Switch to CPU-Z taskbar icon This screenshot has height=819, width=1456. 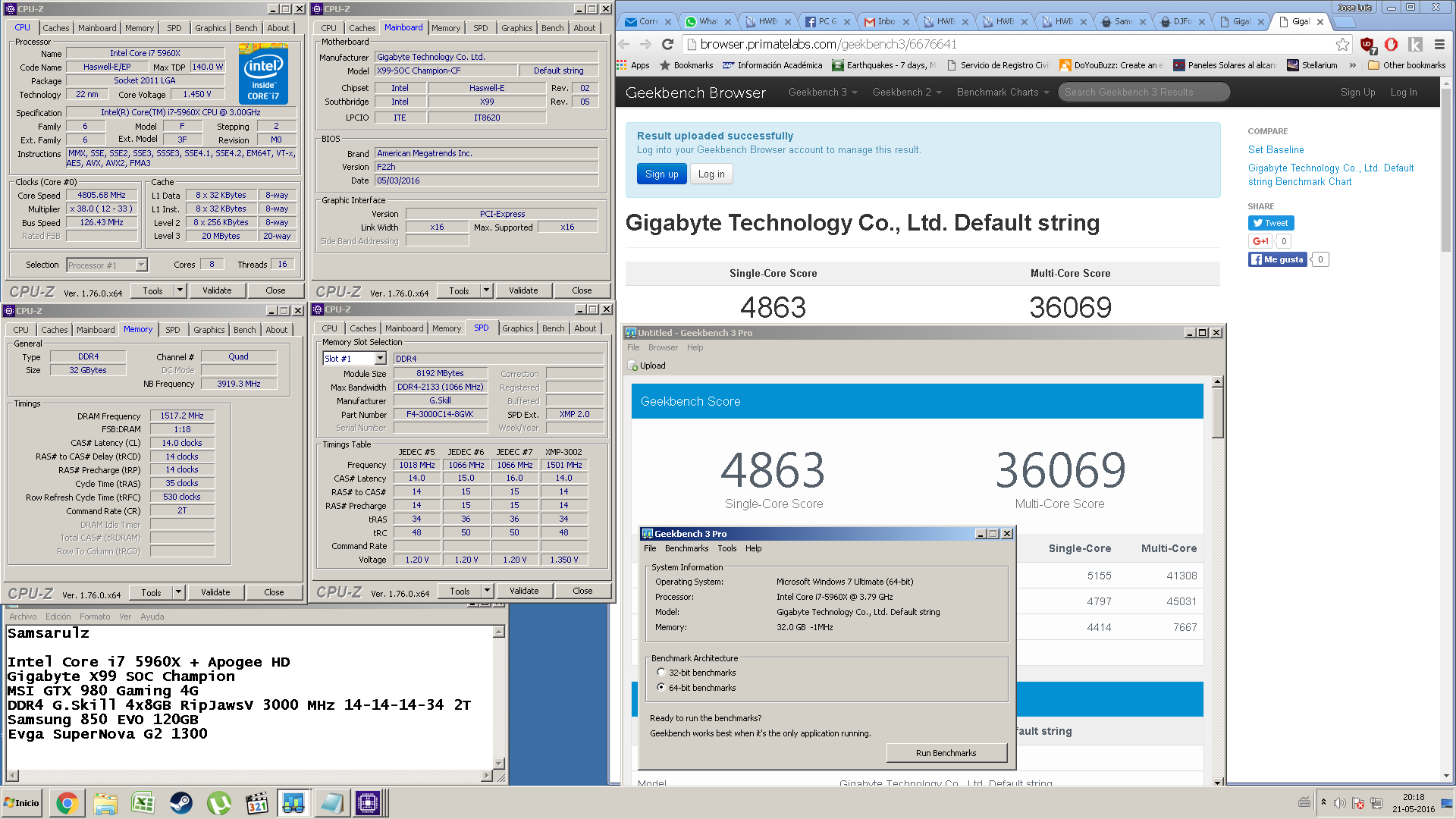(369, 803)
